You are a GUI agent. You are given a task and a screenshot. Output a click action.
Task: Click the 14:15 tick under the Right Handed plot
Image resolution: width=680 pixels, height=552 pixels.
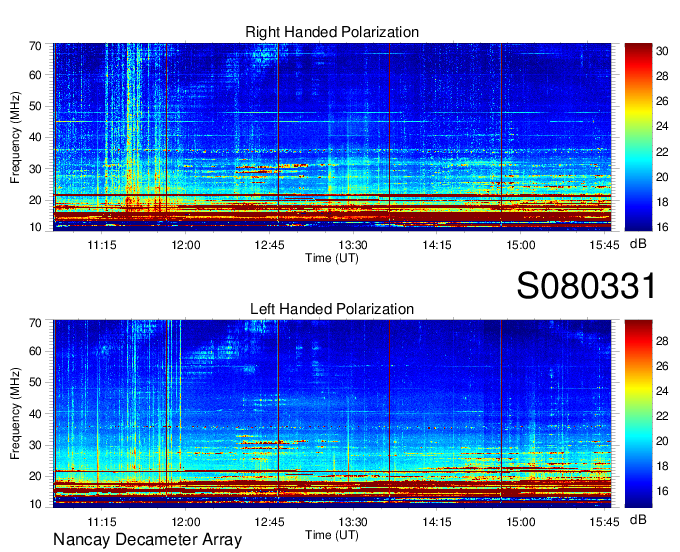coord(437,245)
